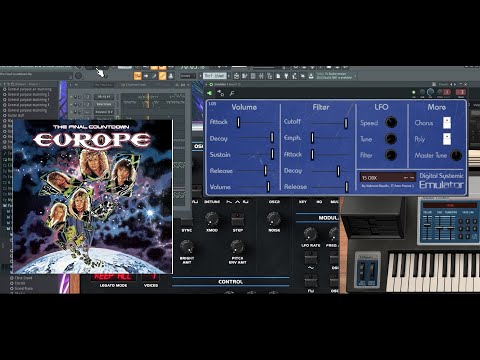Click the first mixer track number box in Channel rack
This screenshot has height=360, width=480.
(x=88, y=97)
